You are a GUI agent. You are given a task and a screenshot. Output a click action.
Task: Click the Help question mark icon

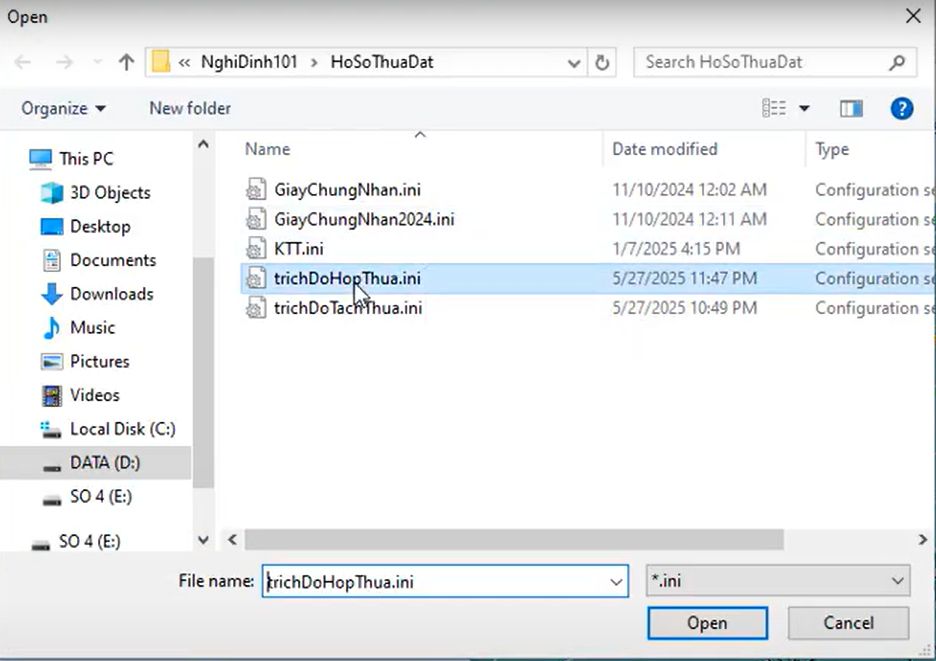[x=901, y=108]
